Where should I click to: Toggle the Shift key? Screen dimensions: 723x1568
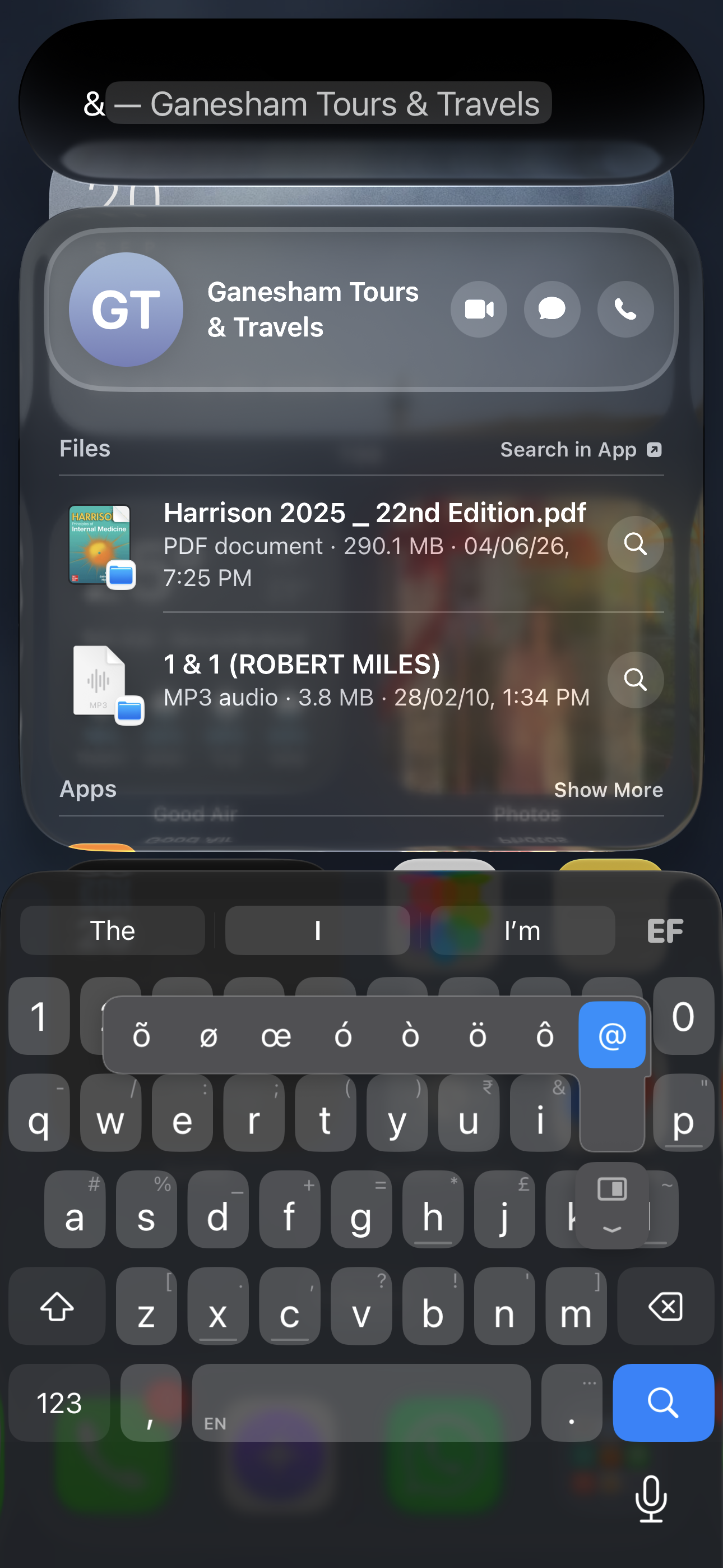57,1306
